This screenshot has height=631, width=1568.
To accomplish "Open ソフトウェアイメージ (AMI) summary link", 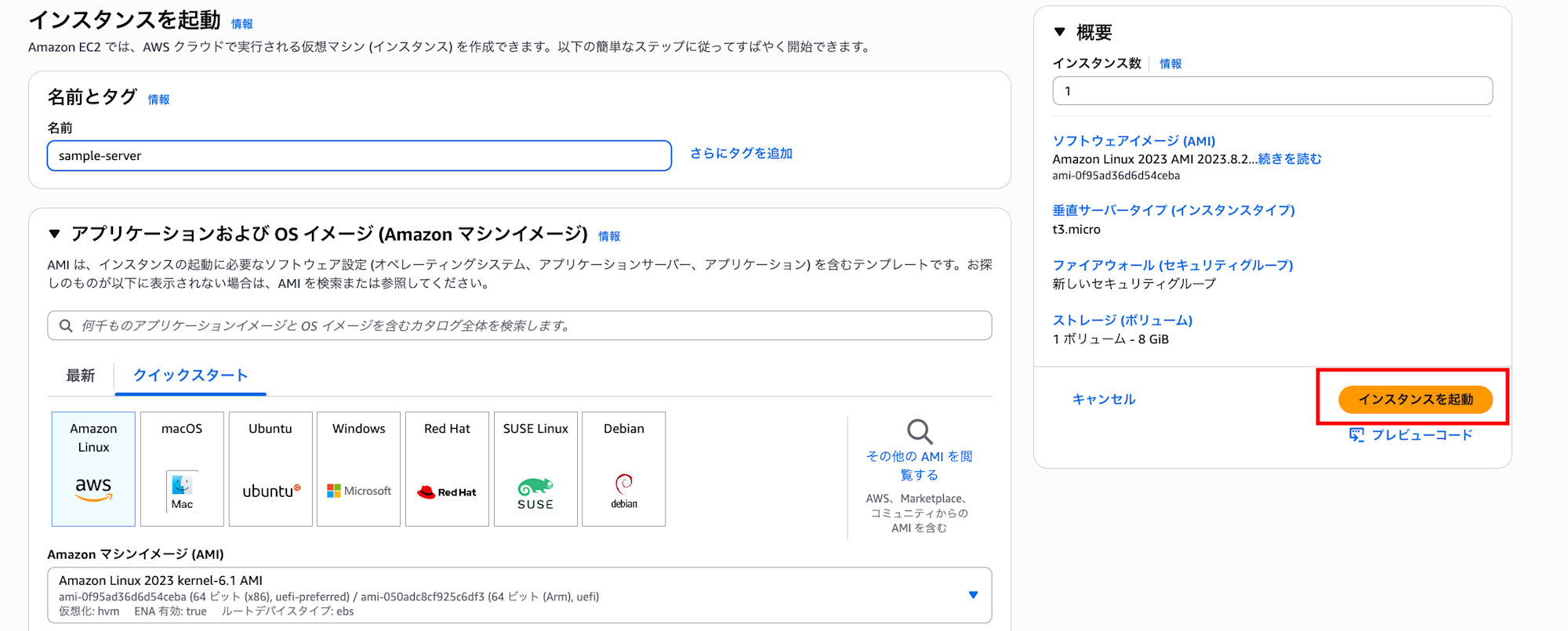I will click(x=1134, y=141).
